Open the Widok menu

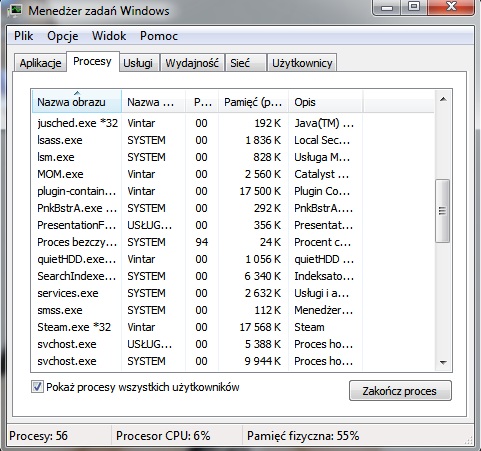pos(109,36)
